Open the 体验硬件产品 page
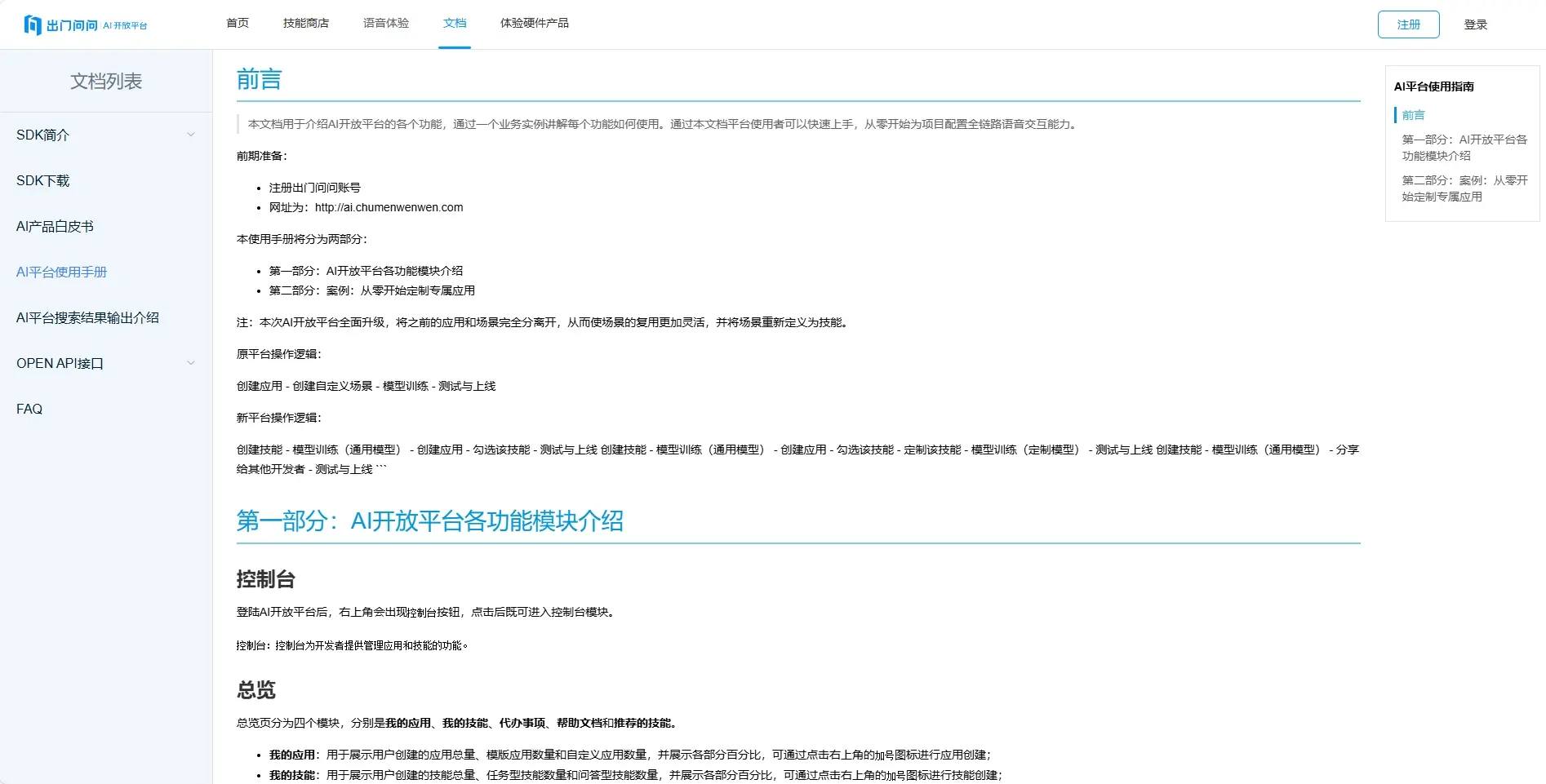 click(535, 24)
